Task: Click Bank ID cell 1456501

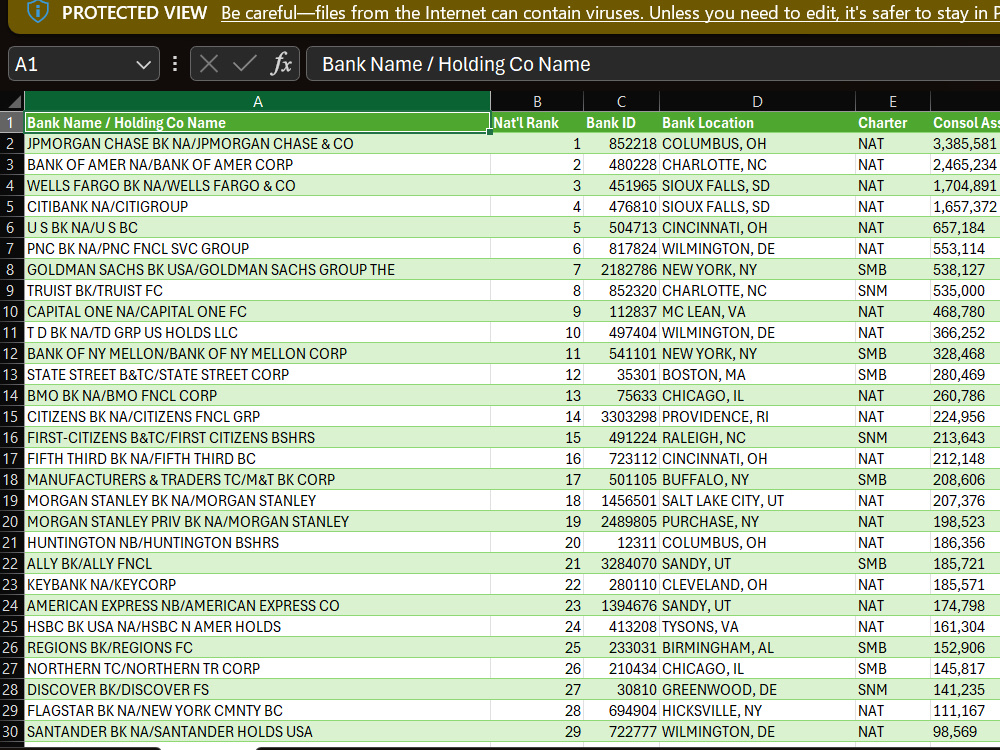Action: click(x=621, y=501)
